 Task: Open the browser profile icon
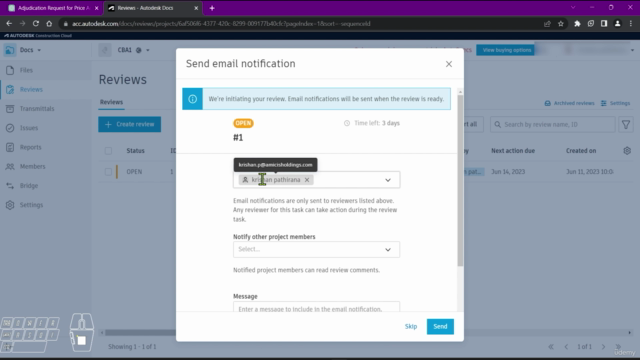618,24
